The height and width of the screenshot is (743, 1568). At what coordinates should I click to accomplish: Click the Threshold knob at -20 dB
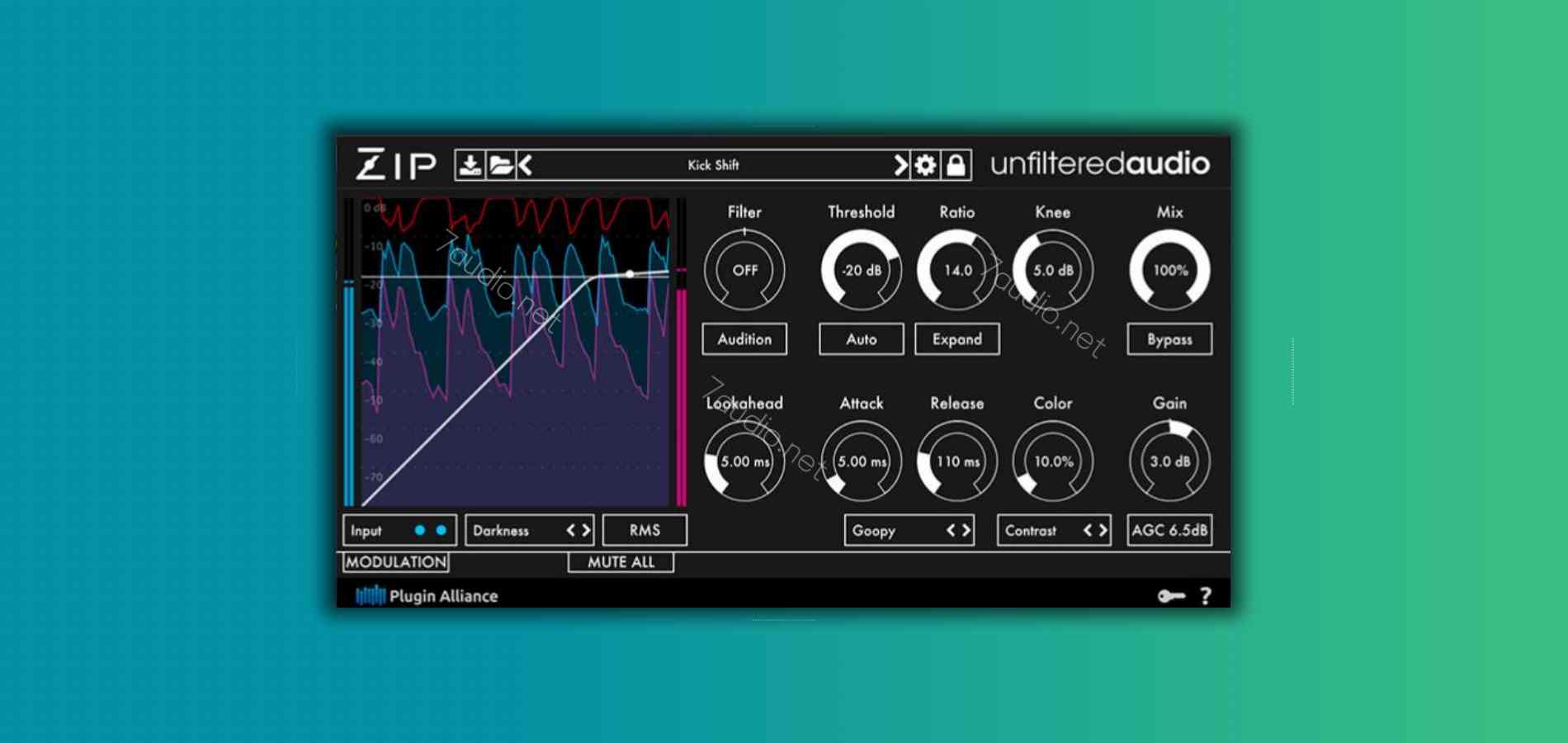coord(862,270)
